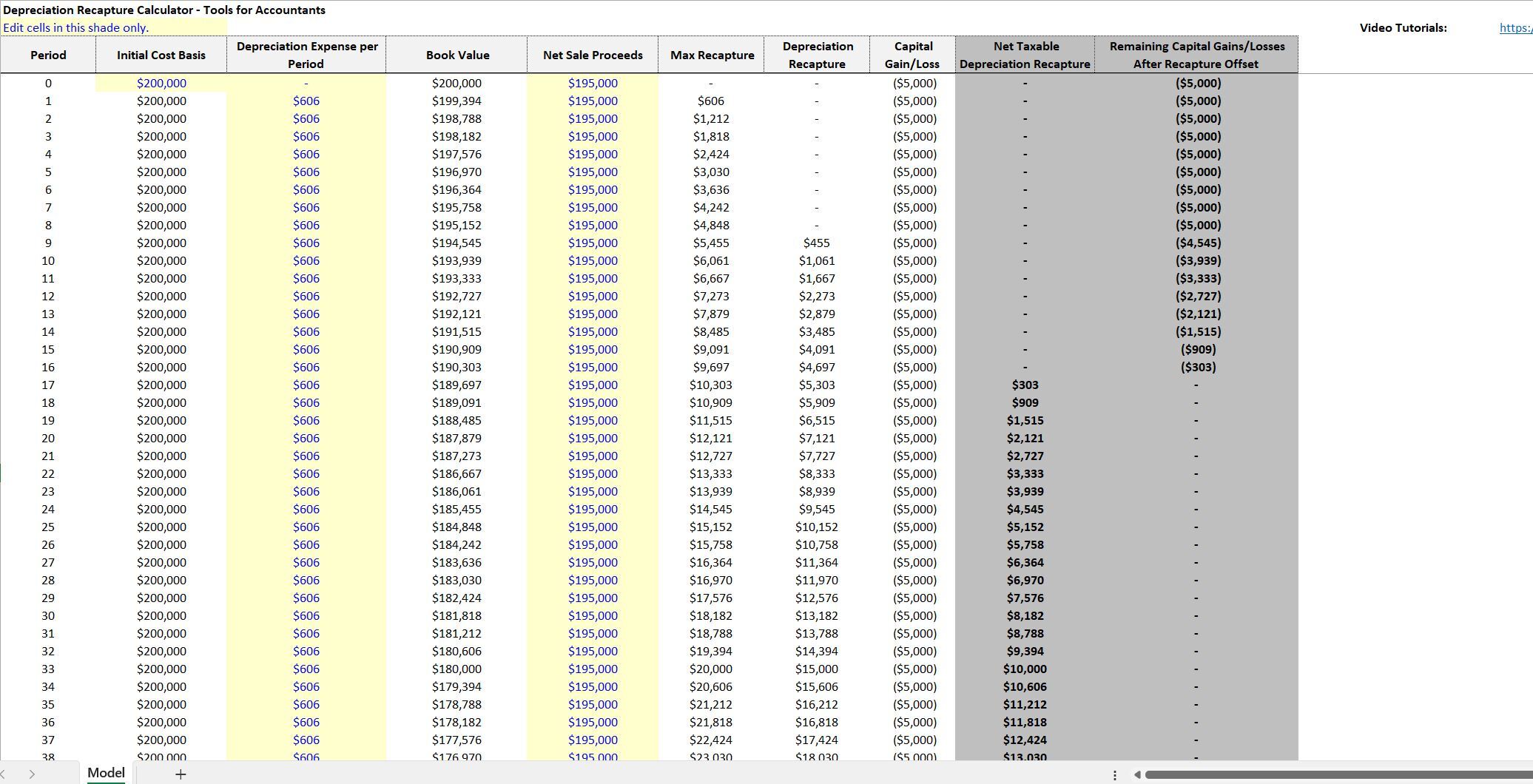Click the Book Value column header

(456, 55)
